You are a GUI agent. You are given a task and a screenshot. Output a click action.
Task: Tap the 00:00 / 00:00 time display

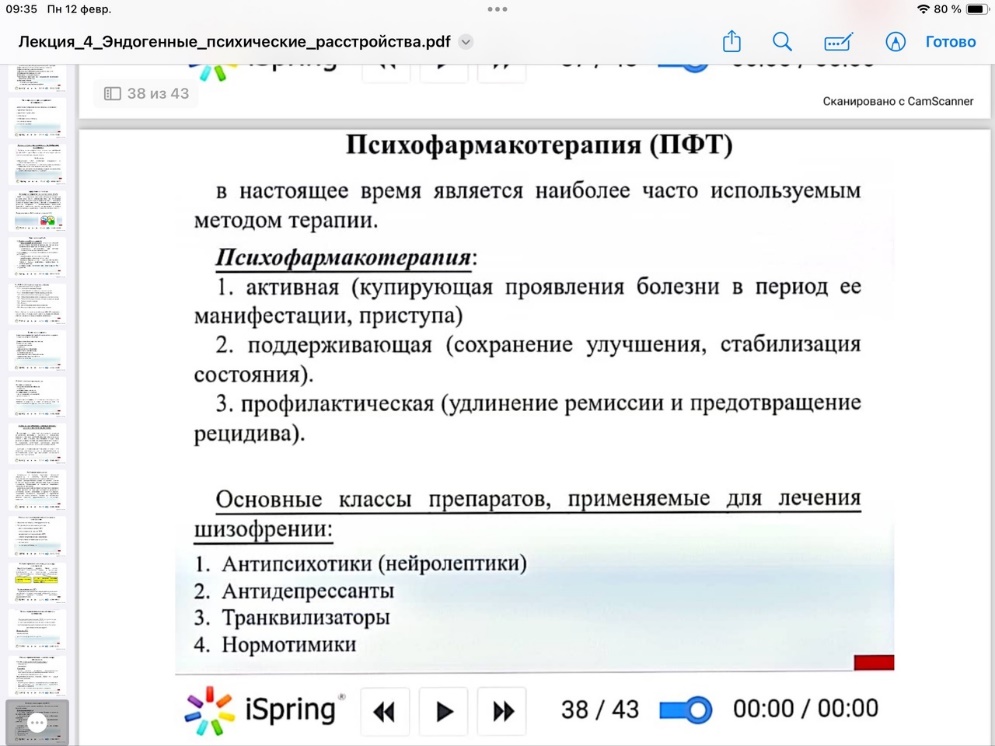pyautogui.click(x=805, y=709)
